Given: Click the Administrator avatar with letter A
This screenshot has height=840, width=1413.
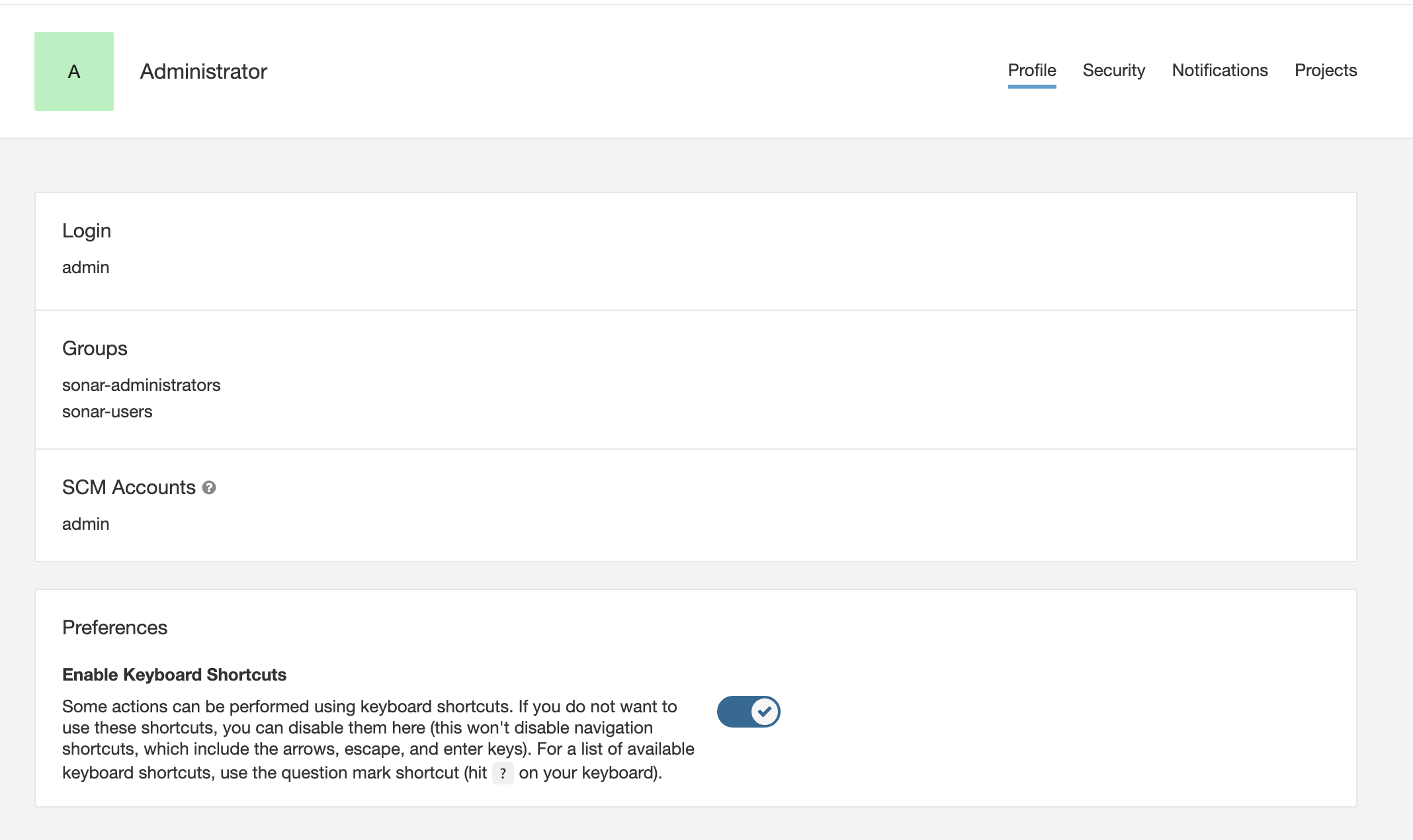Looking at the screenshot, I should pos(73,71).
